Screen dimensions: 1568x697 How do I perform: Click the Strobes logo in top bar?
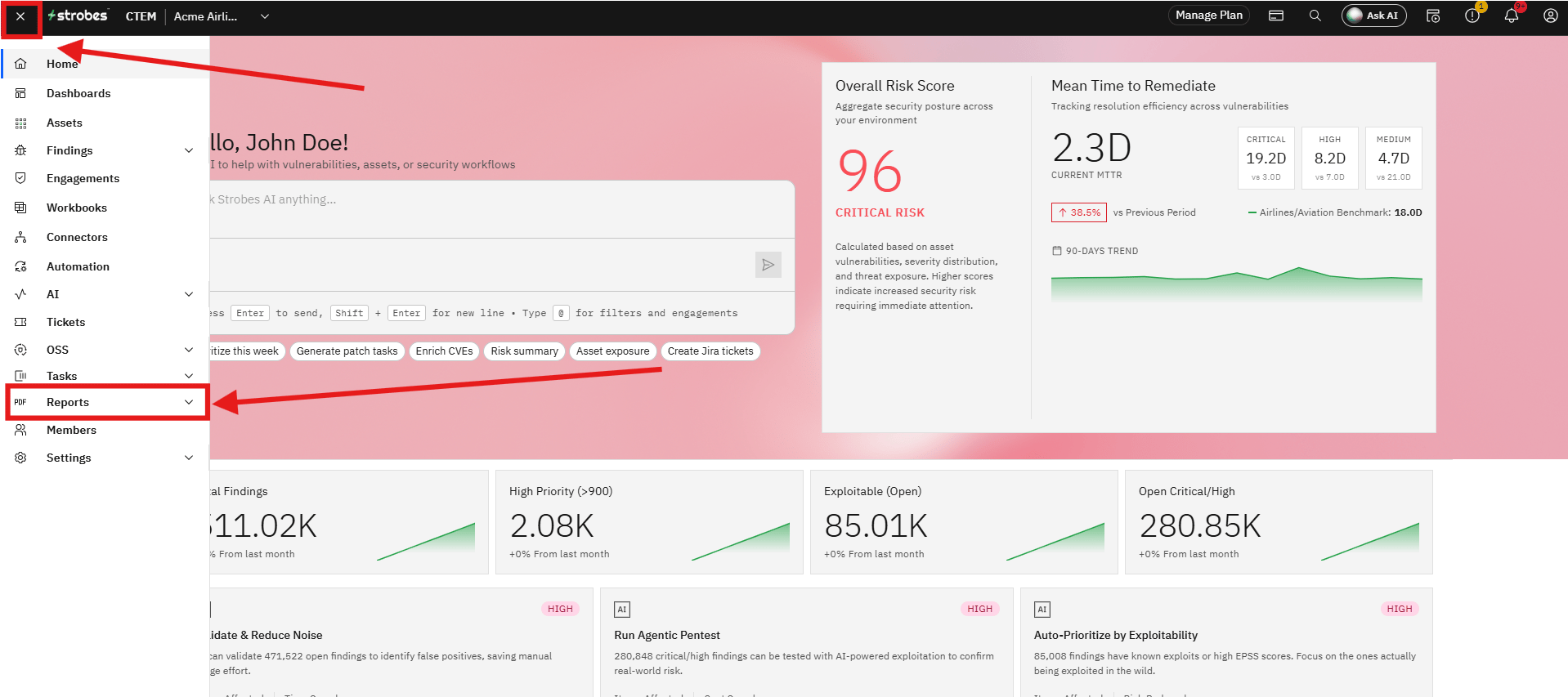(78, 16)
